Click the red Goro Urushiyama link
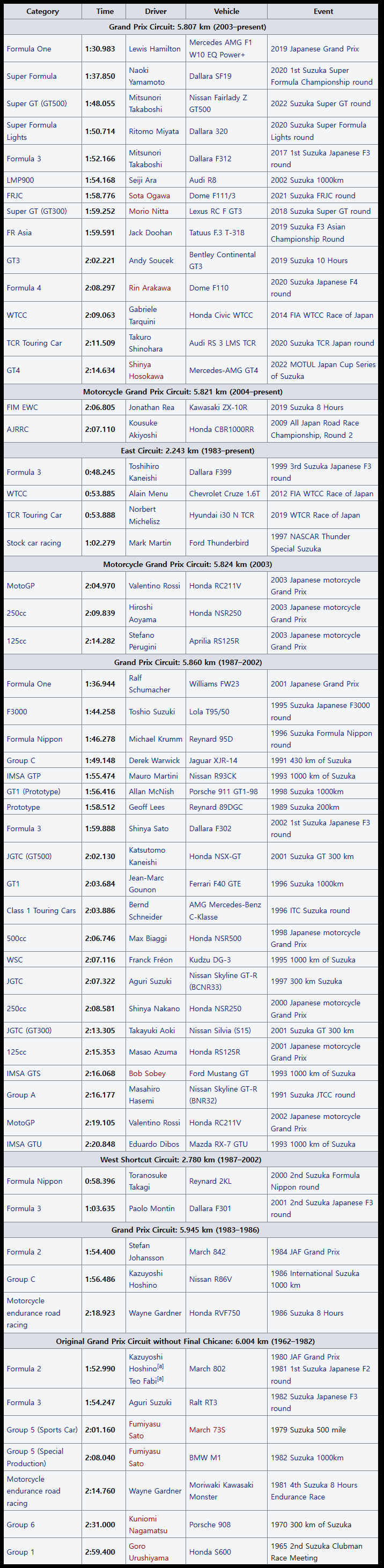The image size is (384, 1568). point(149,1552)
